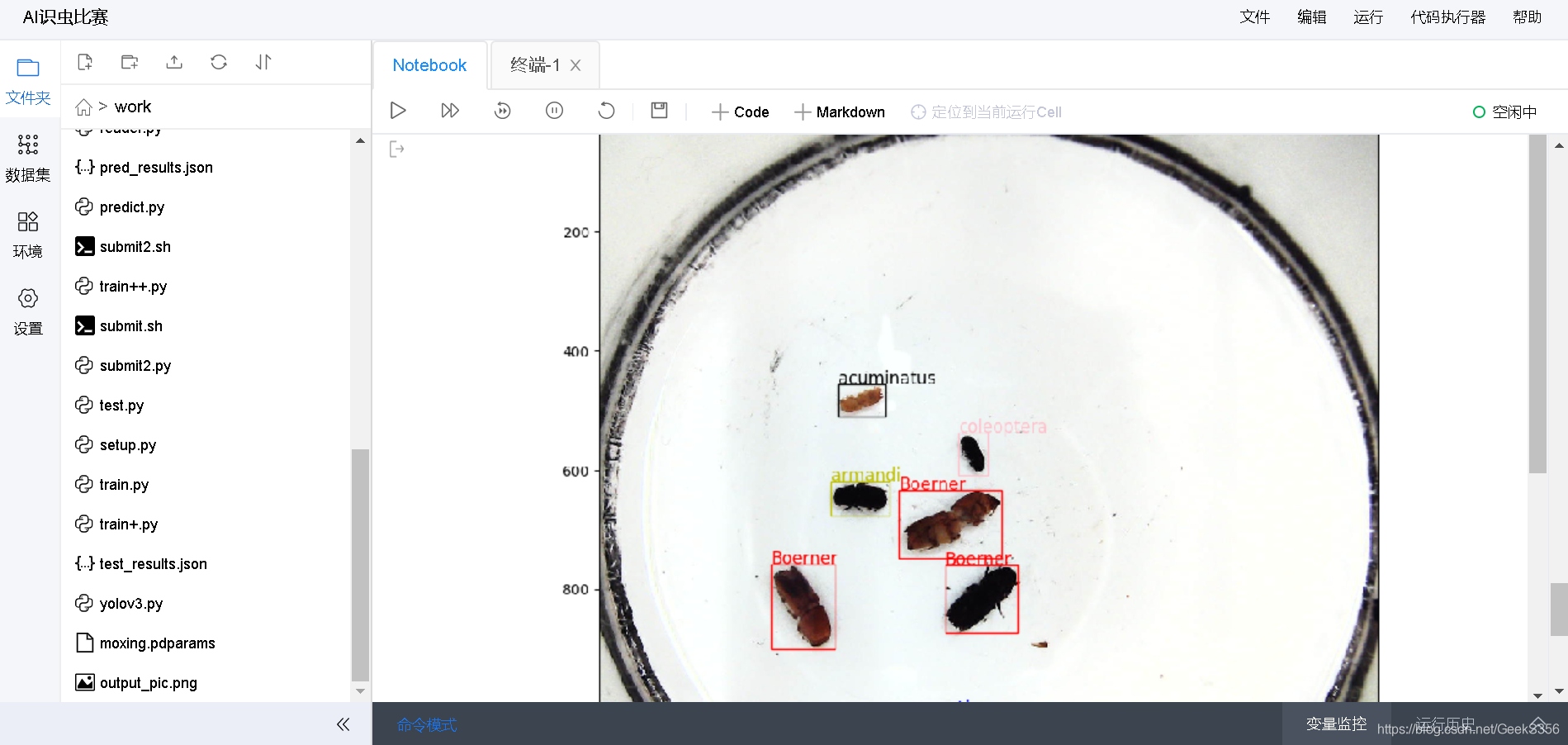Open the 设置 settings panel
Viewport: 1568px width, 745px height.
click(28, 312)
